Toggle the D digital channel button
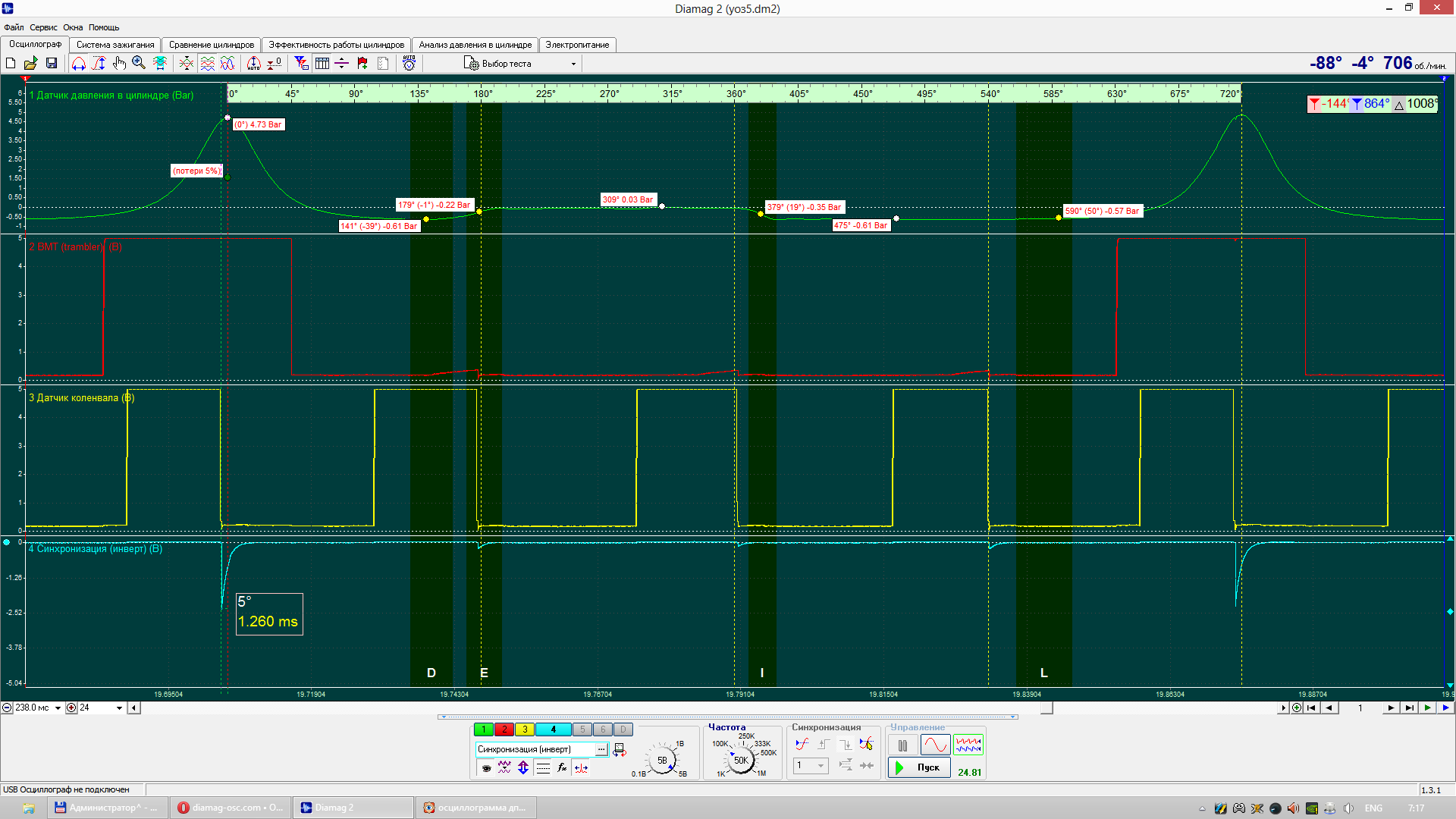Viewport: 1456px width, 819px height. (623, 730)
